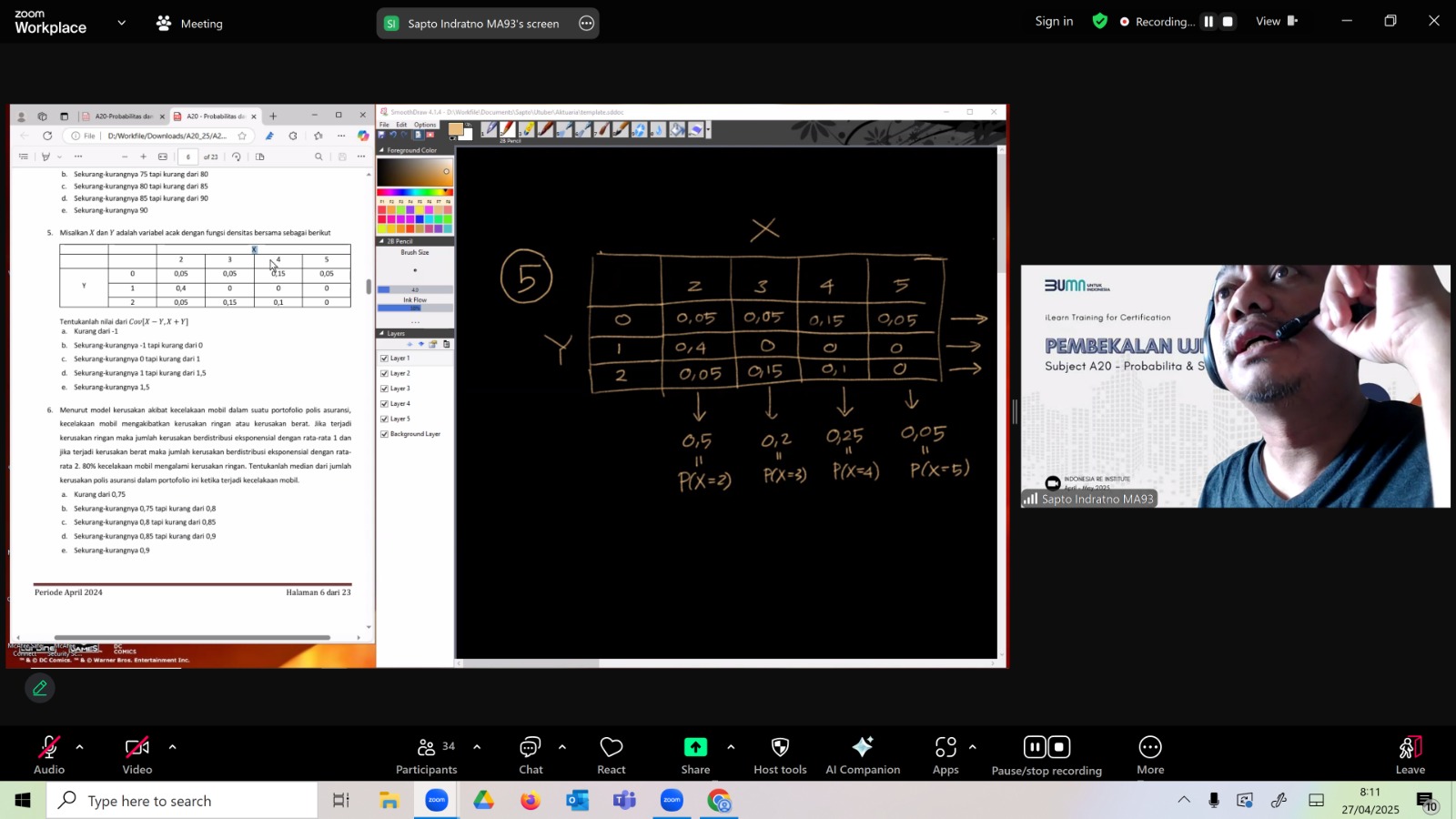
Task: Unmute using the Audio microphone icon
Action: (x=49, y=747)
